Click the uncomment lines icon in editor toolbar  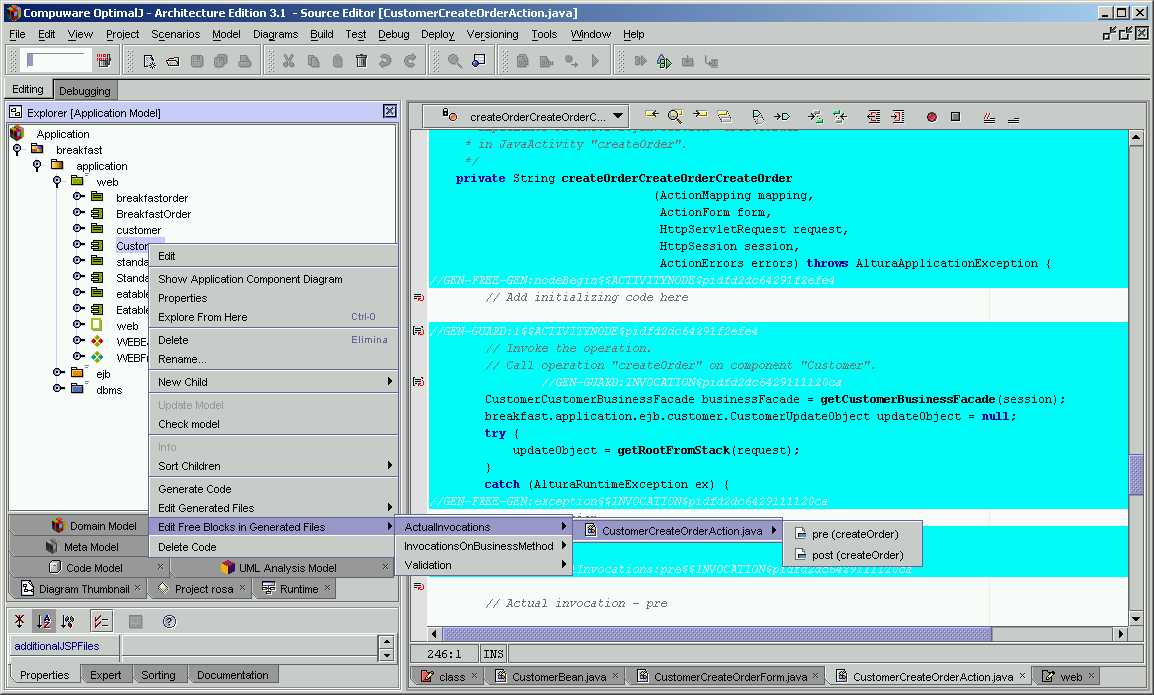pos(1013,118)
